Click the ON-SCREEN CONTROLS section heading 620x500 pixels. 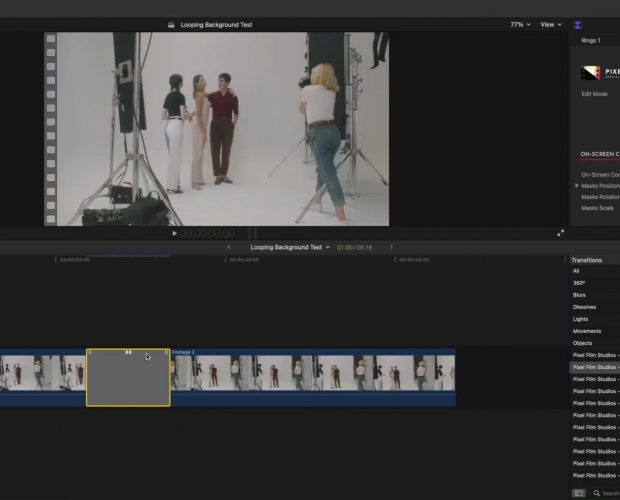[600, 154]
